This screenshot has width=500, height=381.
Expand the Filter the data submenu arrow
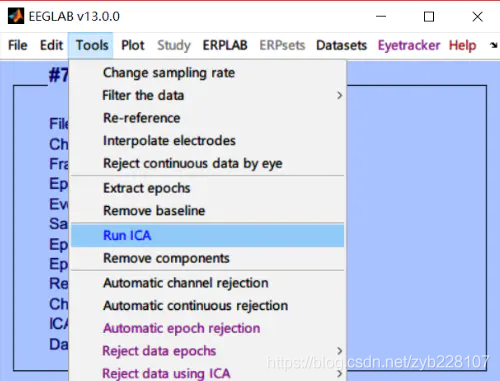tap(339, 96)
